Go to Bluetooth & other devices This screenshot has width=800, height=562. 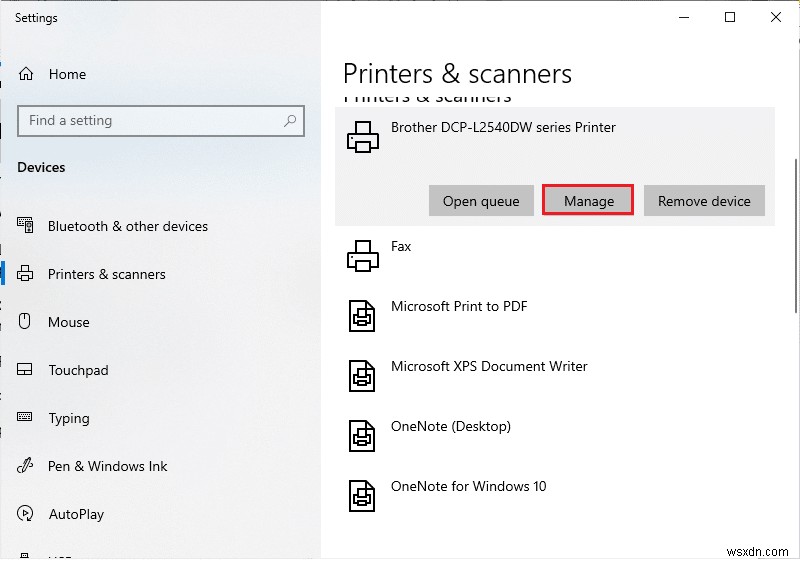coord(128,226)
